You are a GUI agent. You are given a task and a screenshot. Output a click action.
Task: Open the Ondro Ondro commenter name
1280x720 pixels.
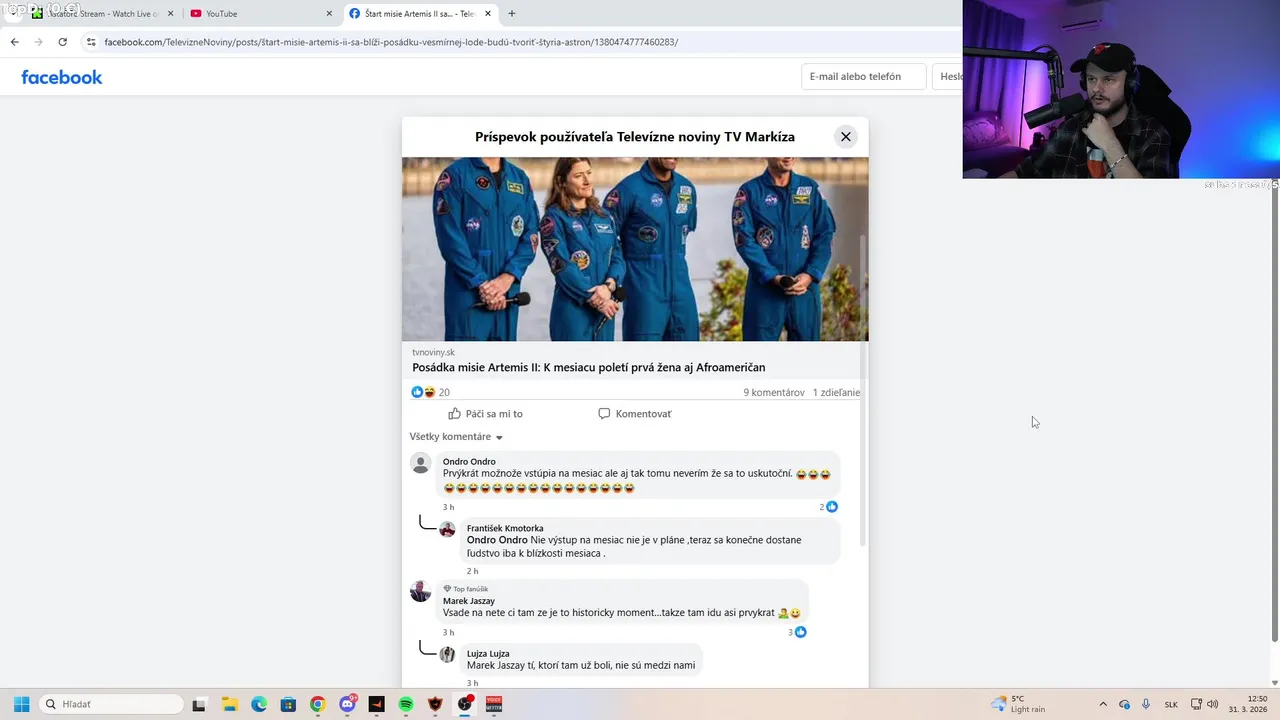469,462
